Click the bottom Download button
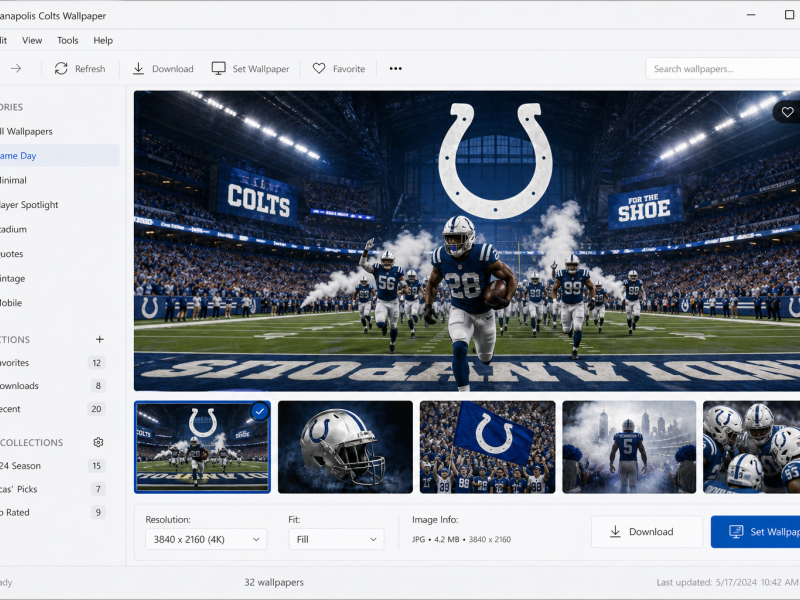Screen dimensions: 800x600 (x=647, y=532)
